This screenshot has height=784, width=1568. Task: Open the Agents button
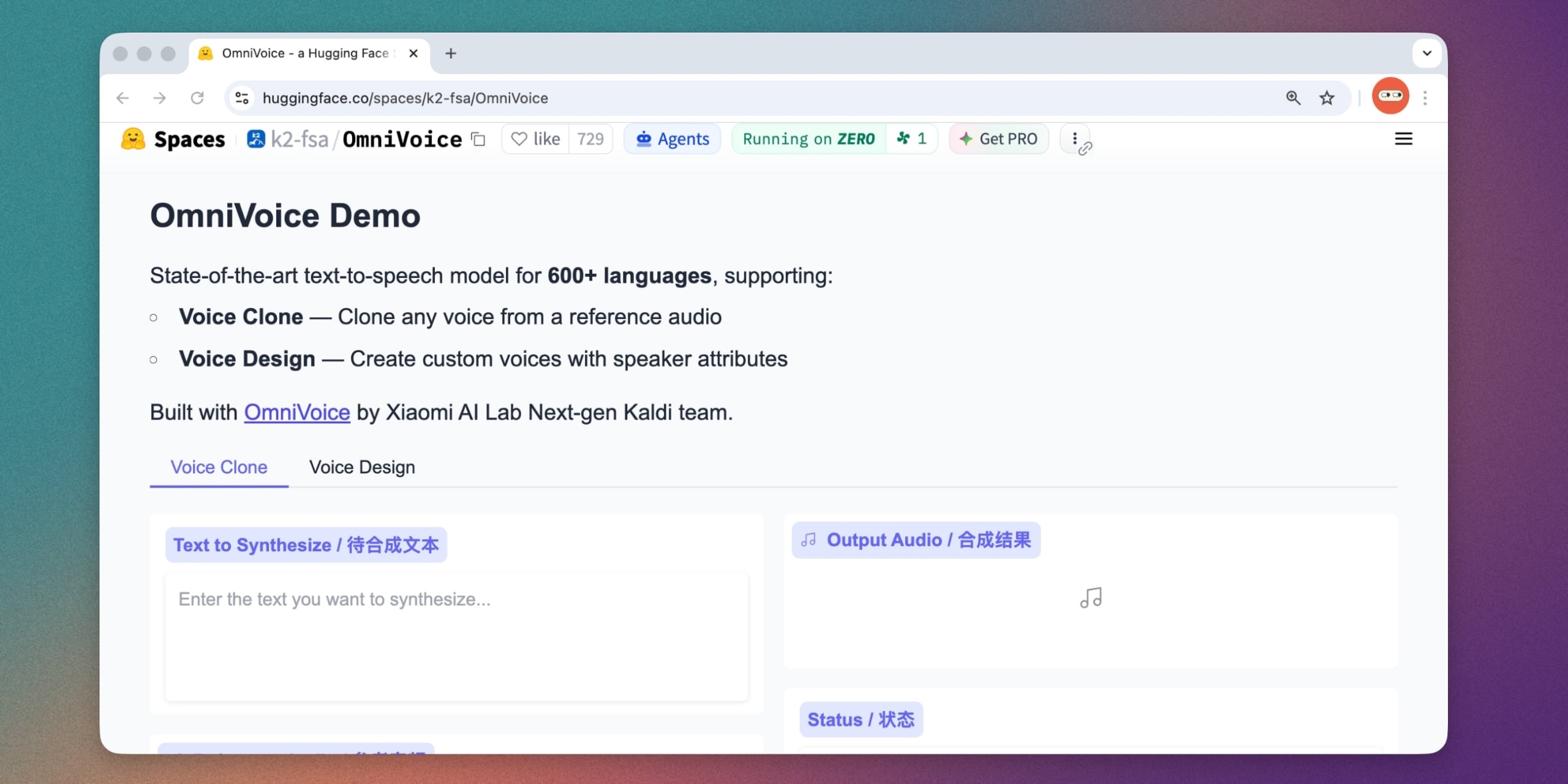pos(673,139)
